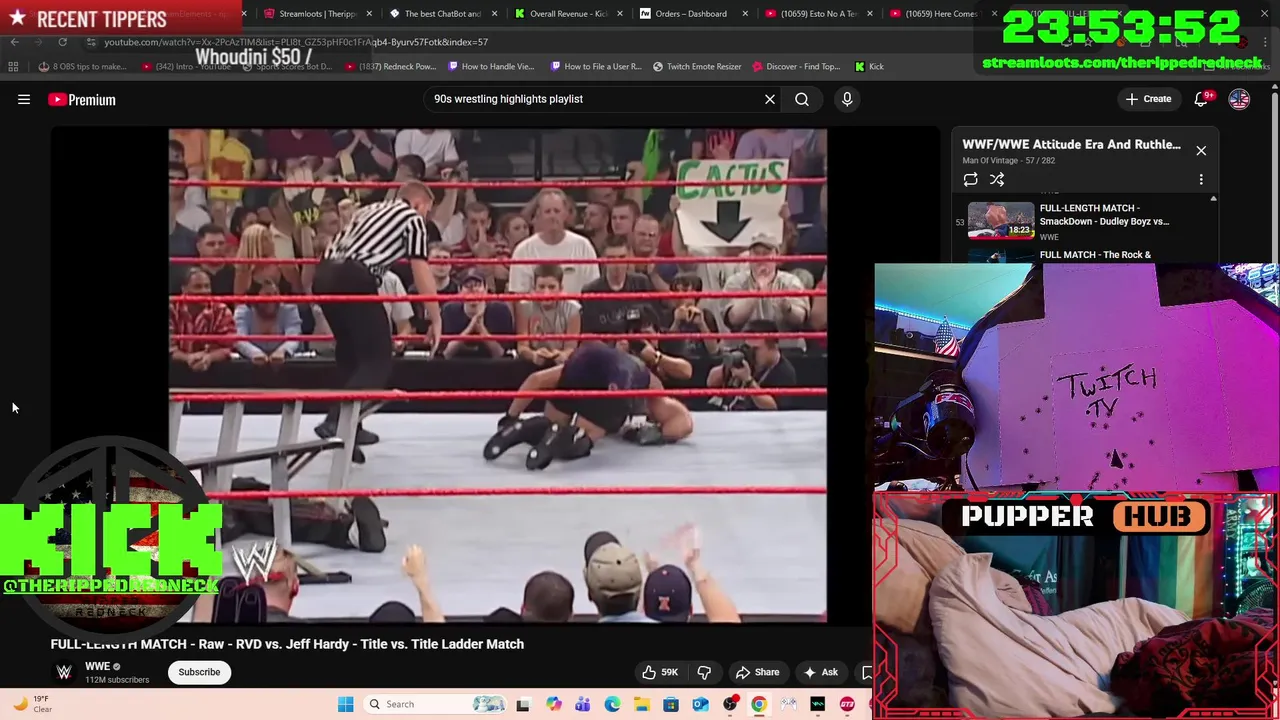1280x720 pixels.
Task: Dislike the video
Action: point(704,672)
